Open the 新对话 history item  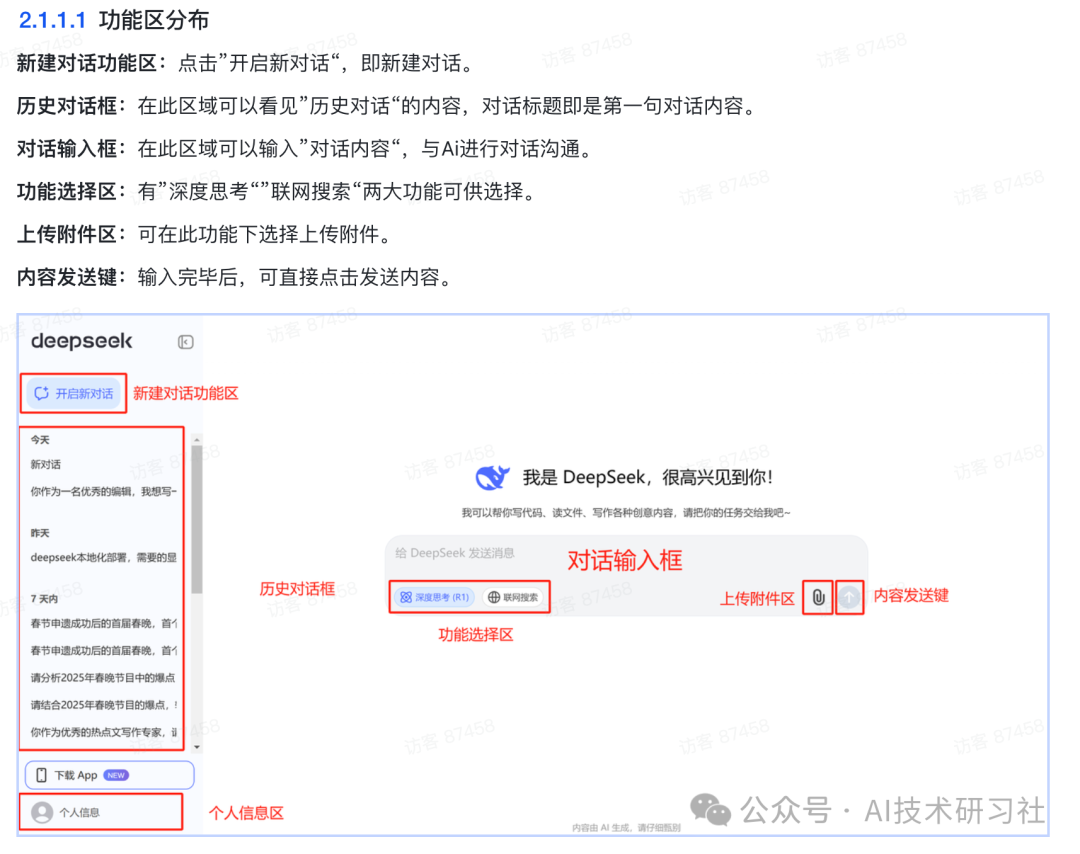tap(45, 465)
